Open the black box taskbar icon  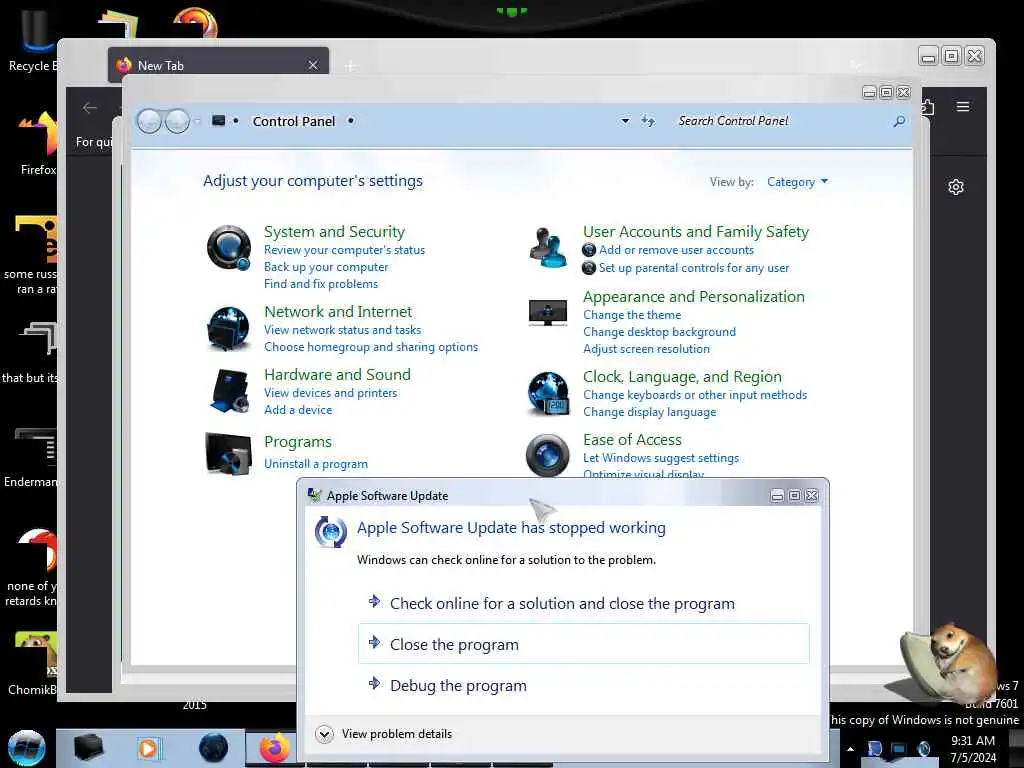pyautogui.click(x=88, y=747)
